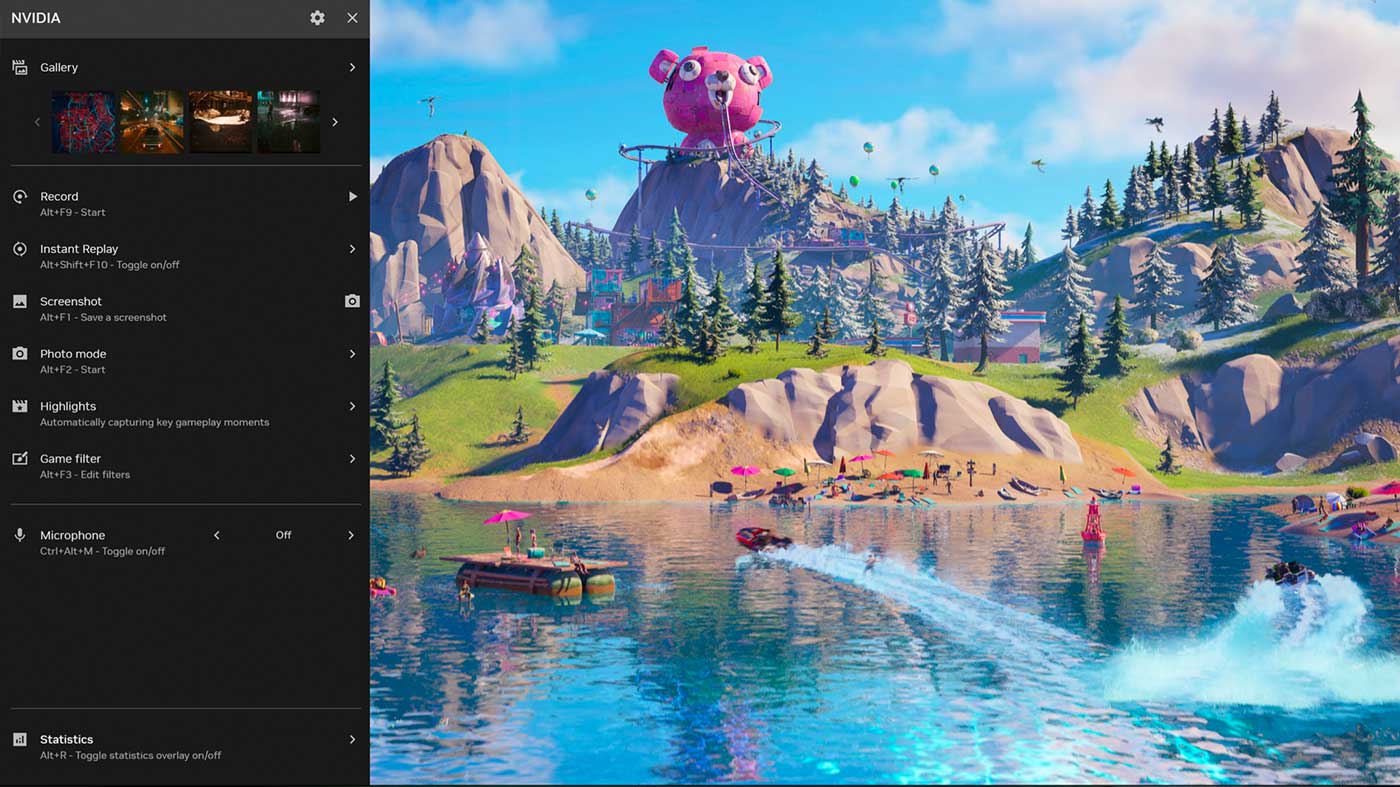Open Game filter chevron
Screen dimensions: 1400x787
click(352, 459)
